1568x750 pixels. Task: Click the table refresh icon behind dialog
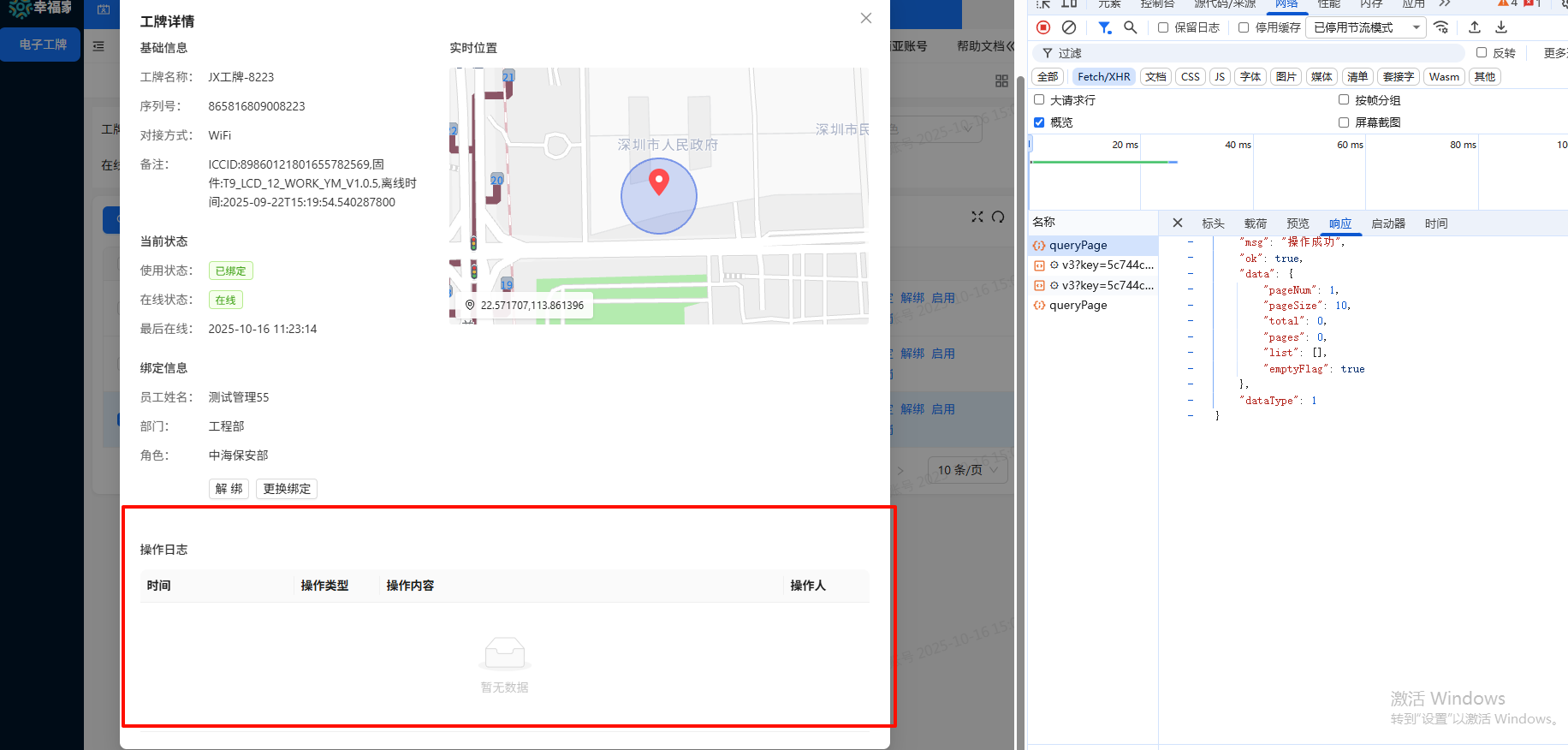pyautogui.click(x=998, y=217)
